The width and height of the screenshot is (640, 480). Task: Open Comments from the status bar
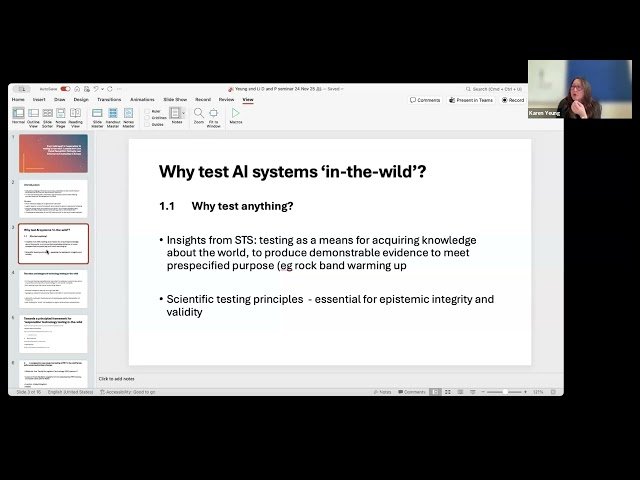[x=412, y=392]
